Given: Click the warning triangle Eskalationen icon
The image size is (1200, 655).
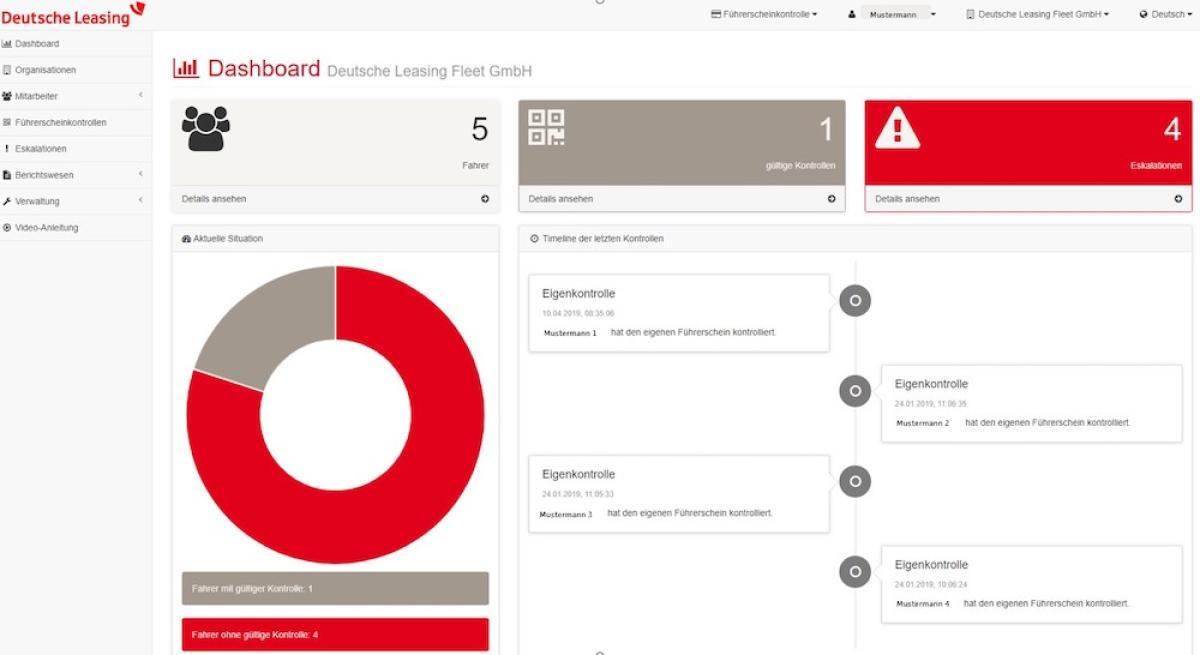Looking at the screenshot, I should [897, 129].
